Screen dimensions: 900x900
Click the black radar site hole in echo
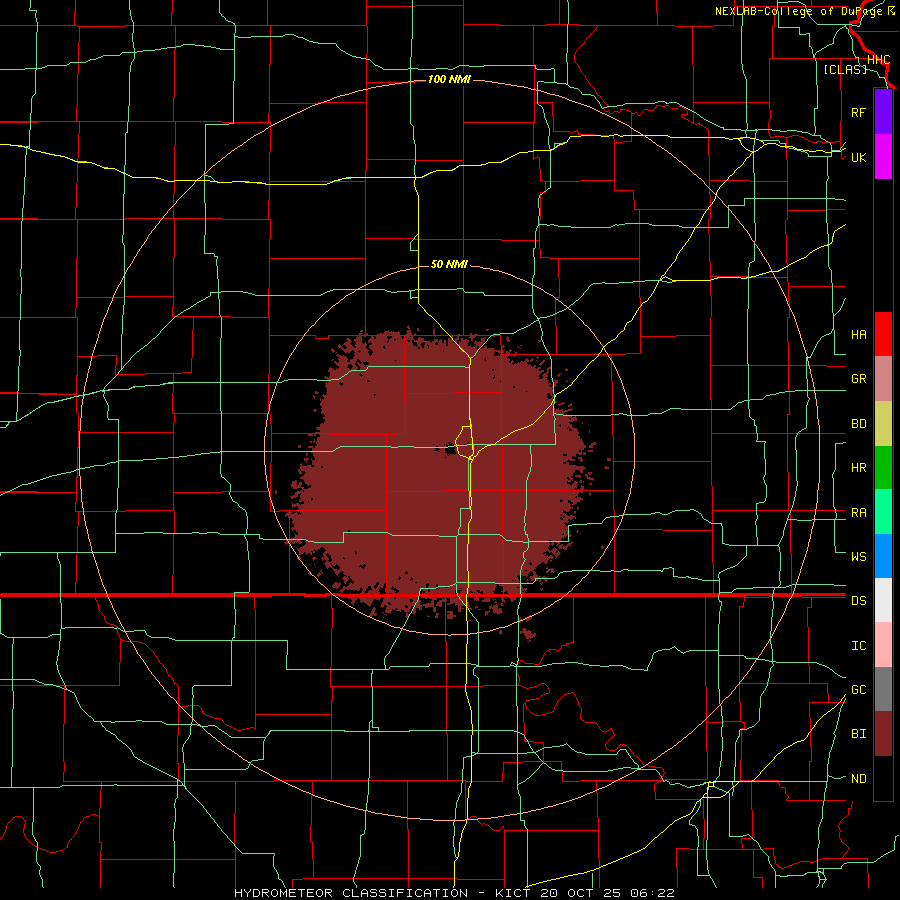pos(451,449)
